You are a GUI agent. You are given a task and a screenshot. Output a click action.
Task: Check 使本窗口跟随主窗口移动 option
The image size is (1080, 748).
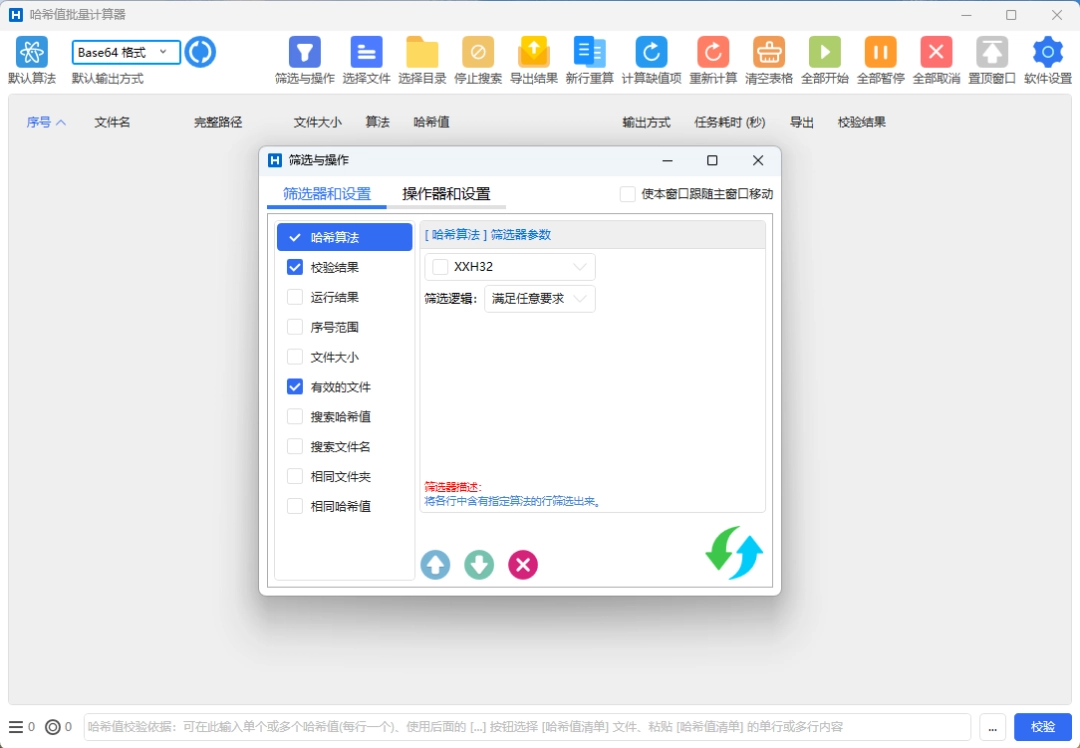tap(628, 194)
